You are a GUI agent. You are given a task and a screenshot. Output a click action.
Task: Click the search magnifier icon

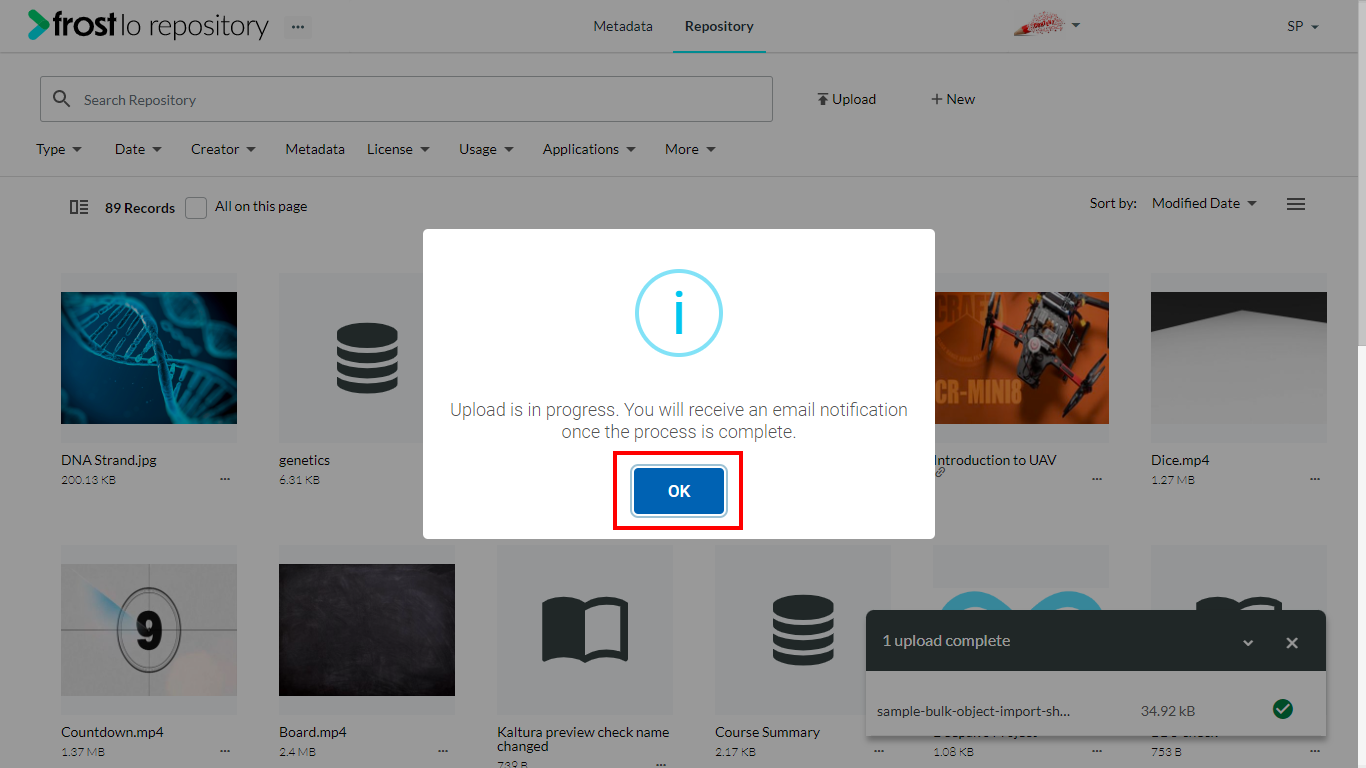tap(62, 99)
